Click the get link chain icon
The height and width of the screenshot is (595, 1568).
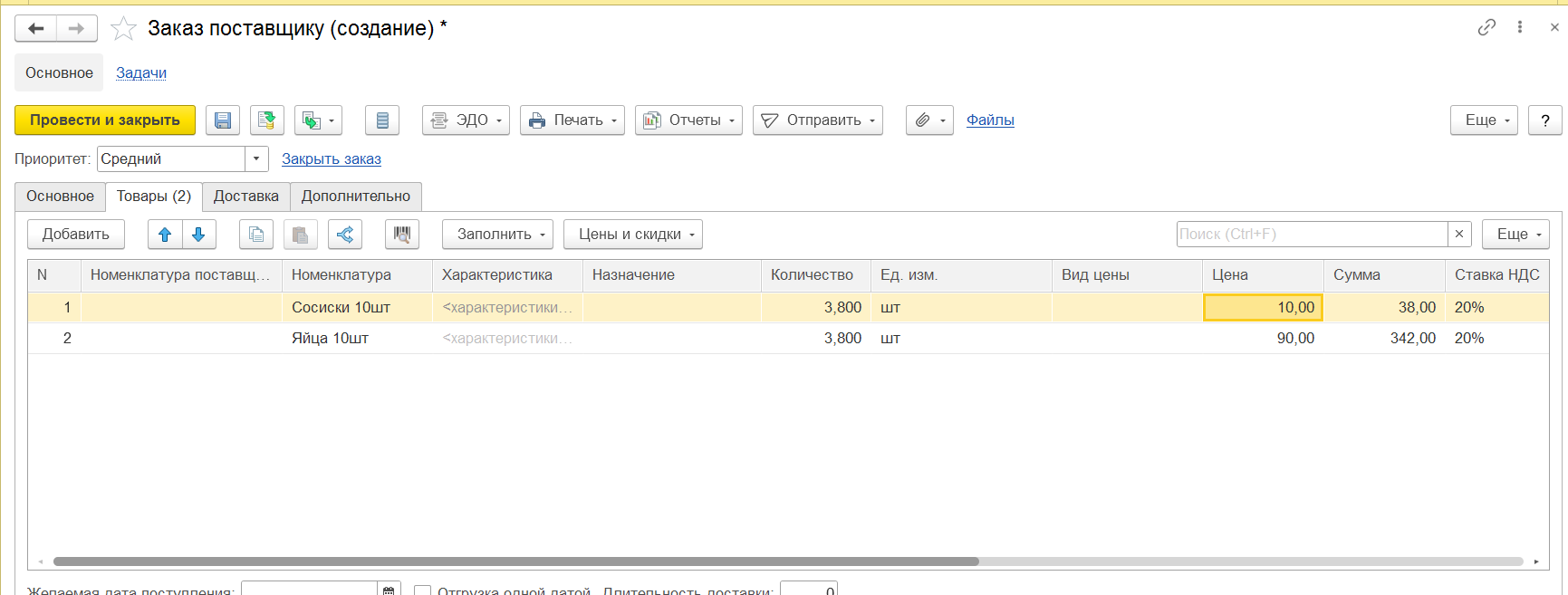[1486, 27]
